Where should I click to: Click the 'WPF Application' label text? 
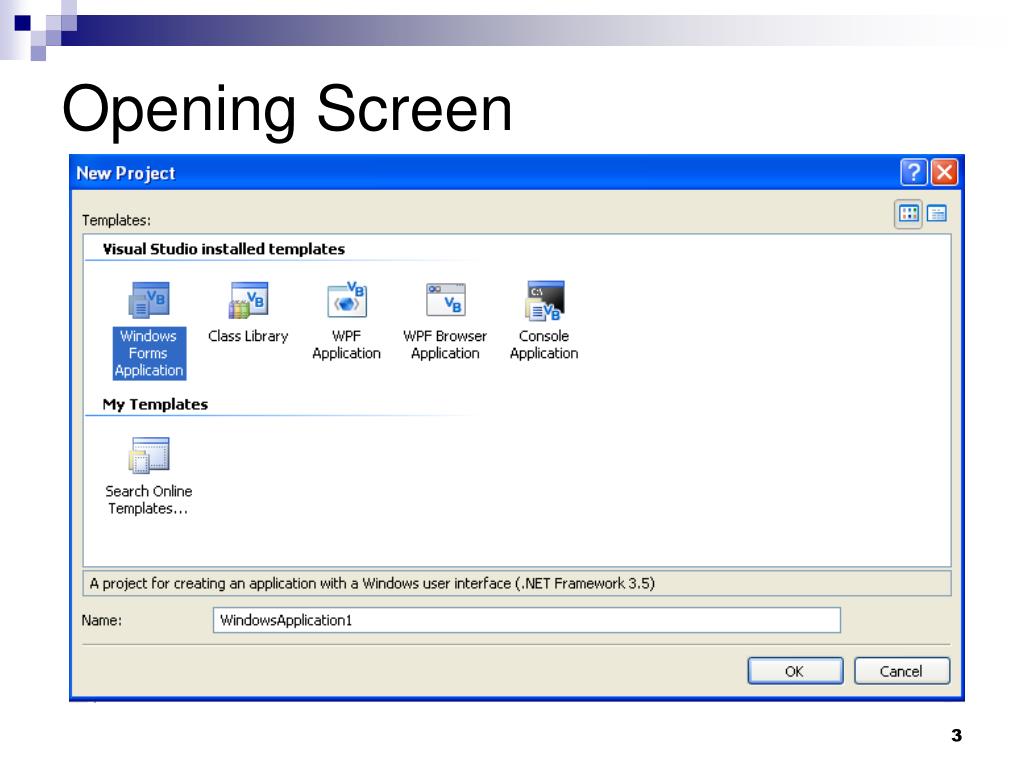pos(347,345)
